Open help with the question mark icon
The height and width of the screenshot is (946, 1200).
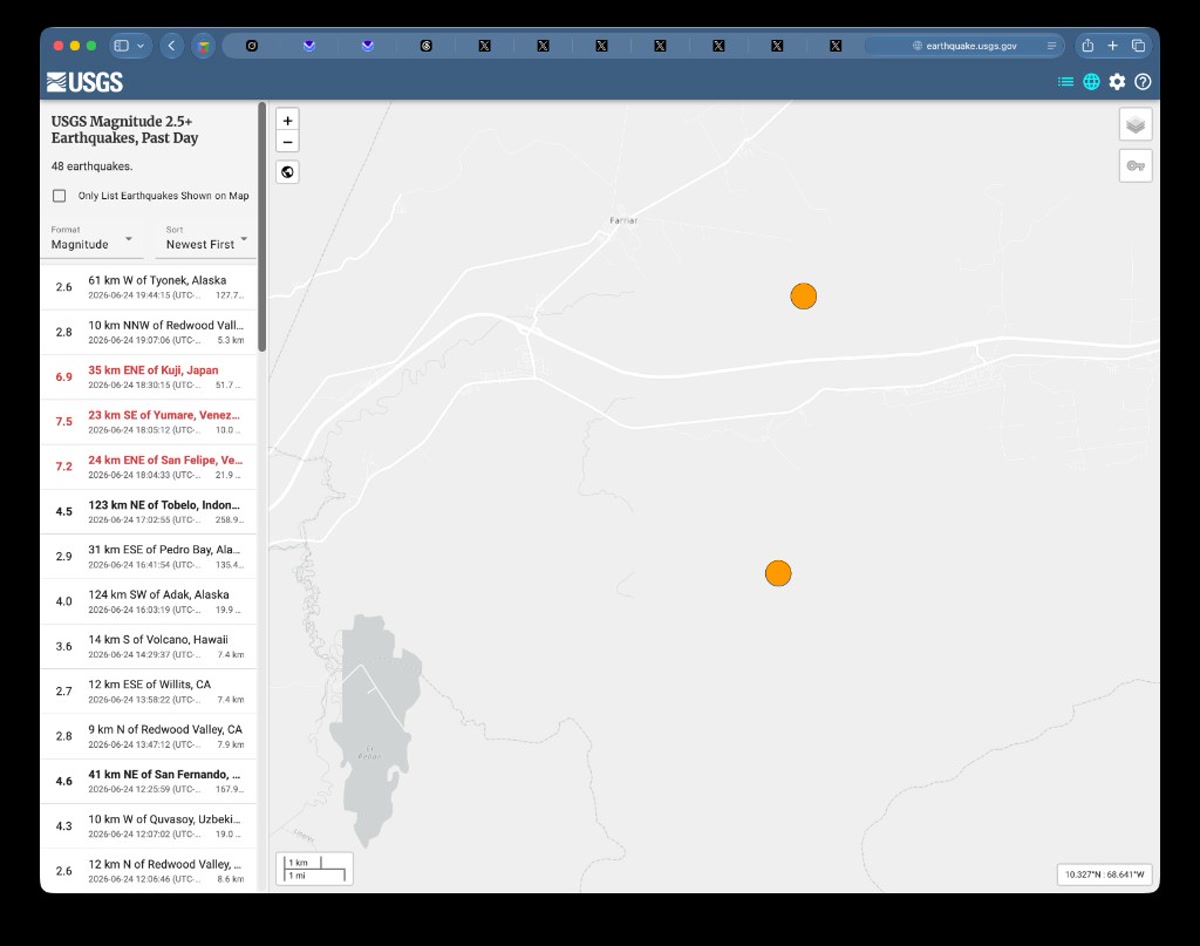click(1143, 82)
